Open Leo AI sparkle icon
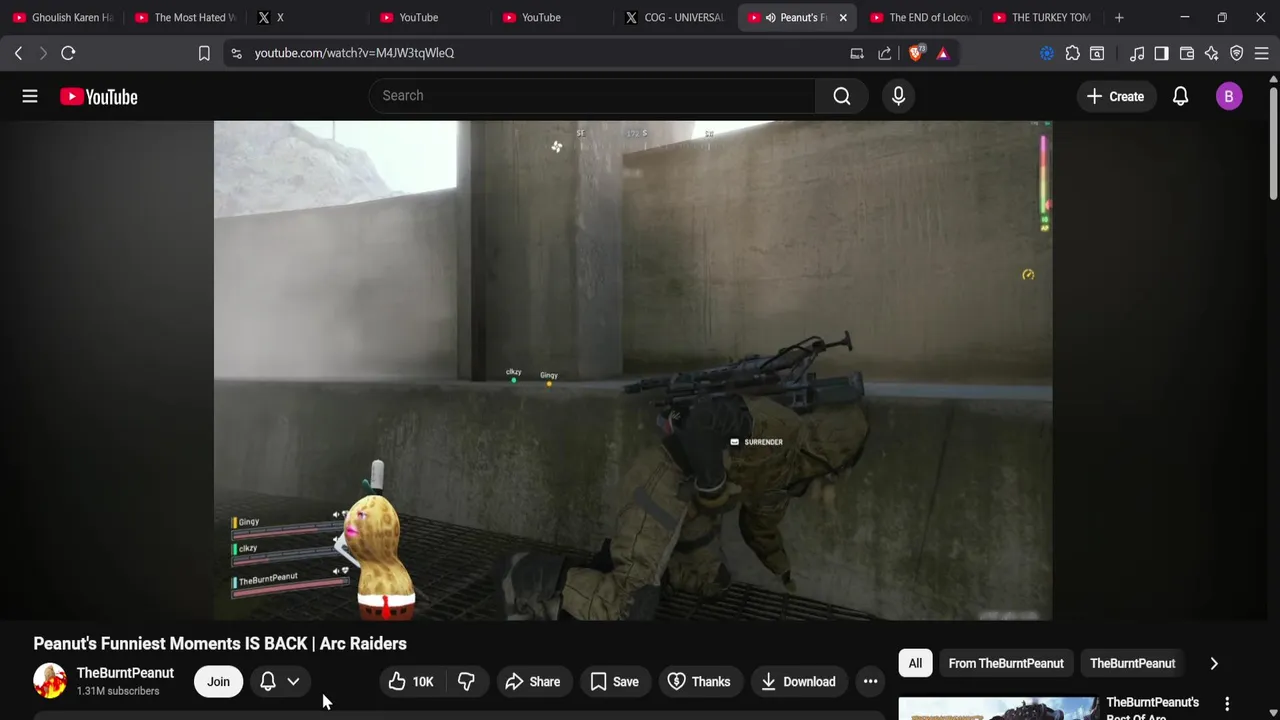The width and height of the screenshot is (1280, 720). coord(1211,53)
